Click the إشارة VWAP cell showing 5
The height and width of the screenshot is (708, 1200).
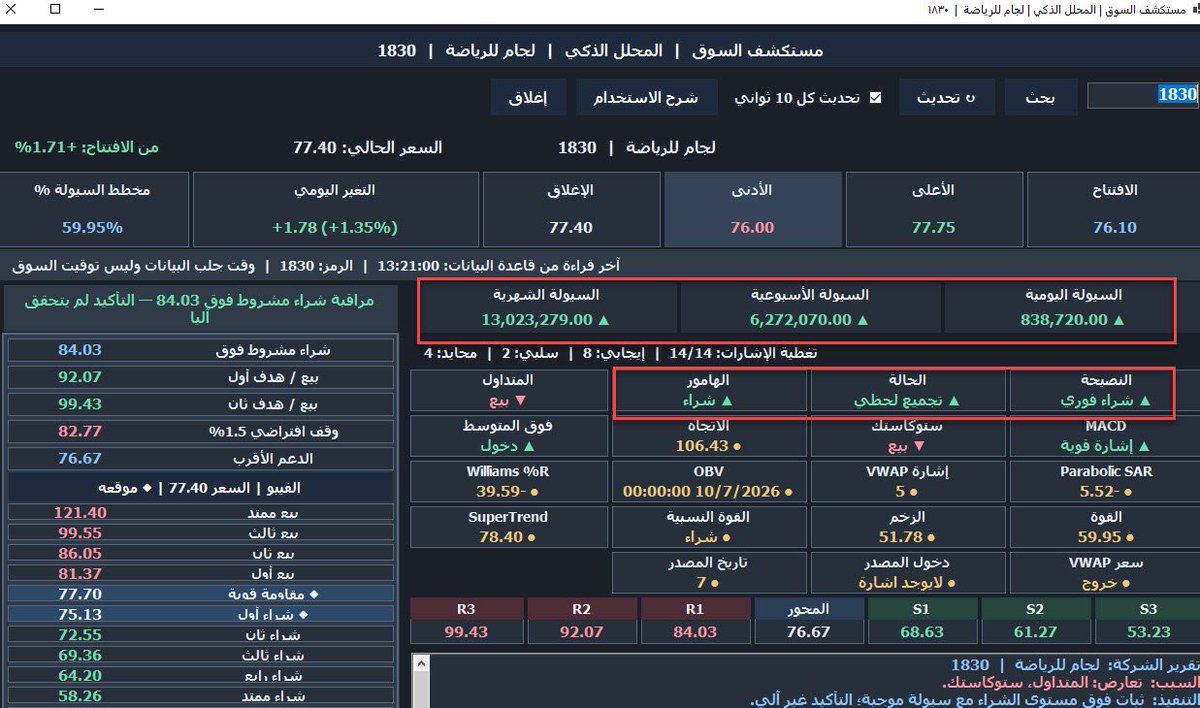908,482
